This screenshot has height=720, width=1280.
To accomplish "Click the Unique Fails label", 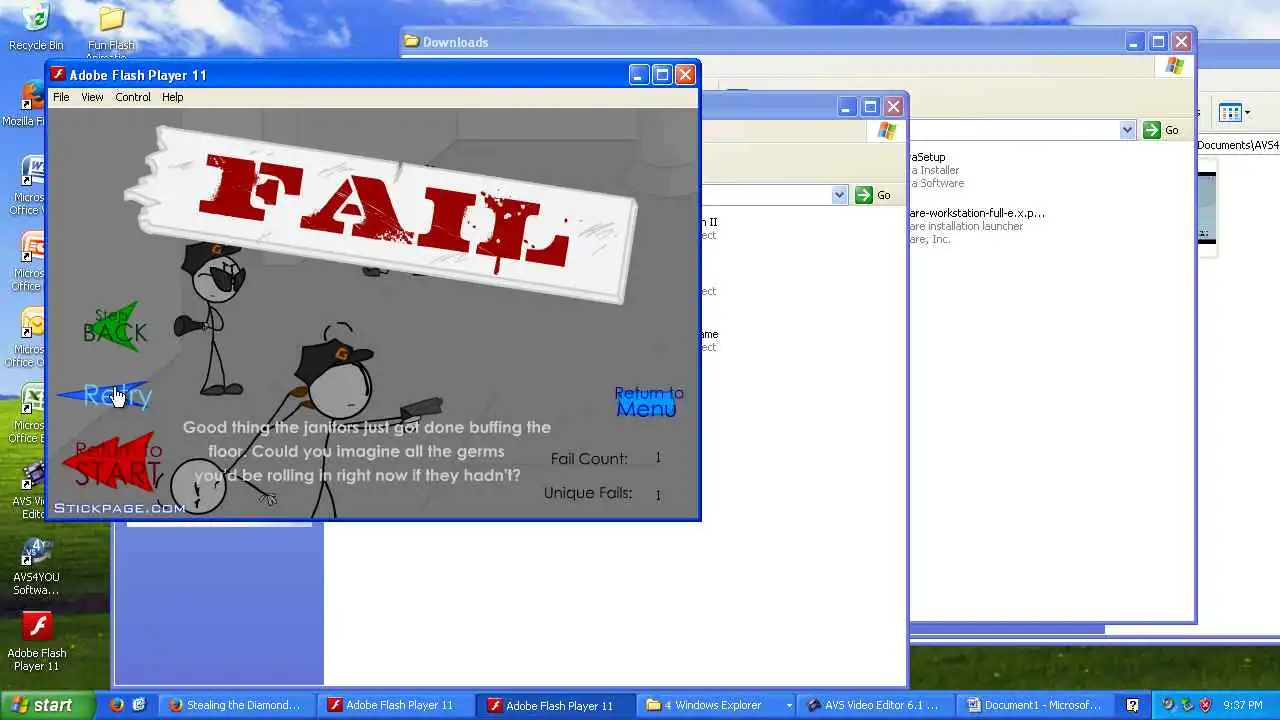I will click(588, 493).
